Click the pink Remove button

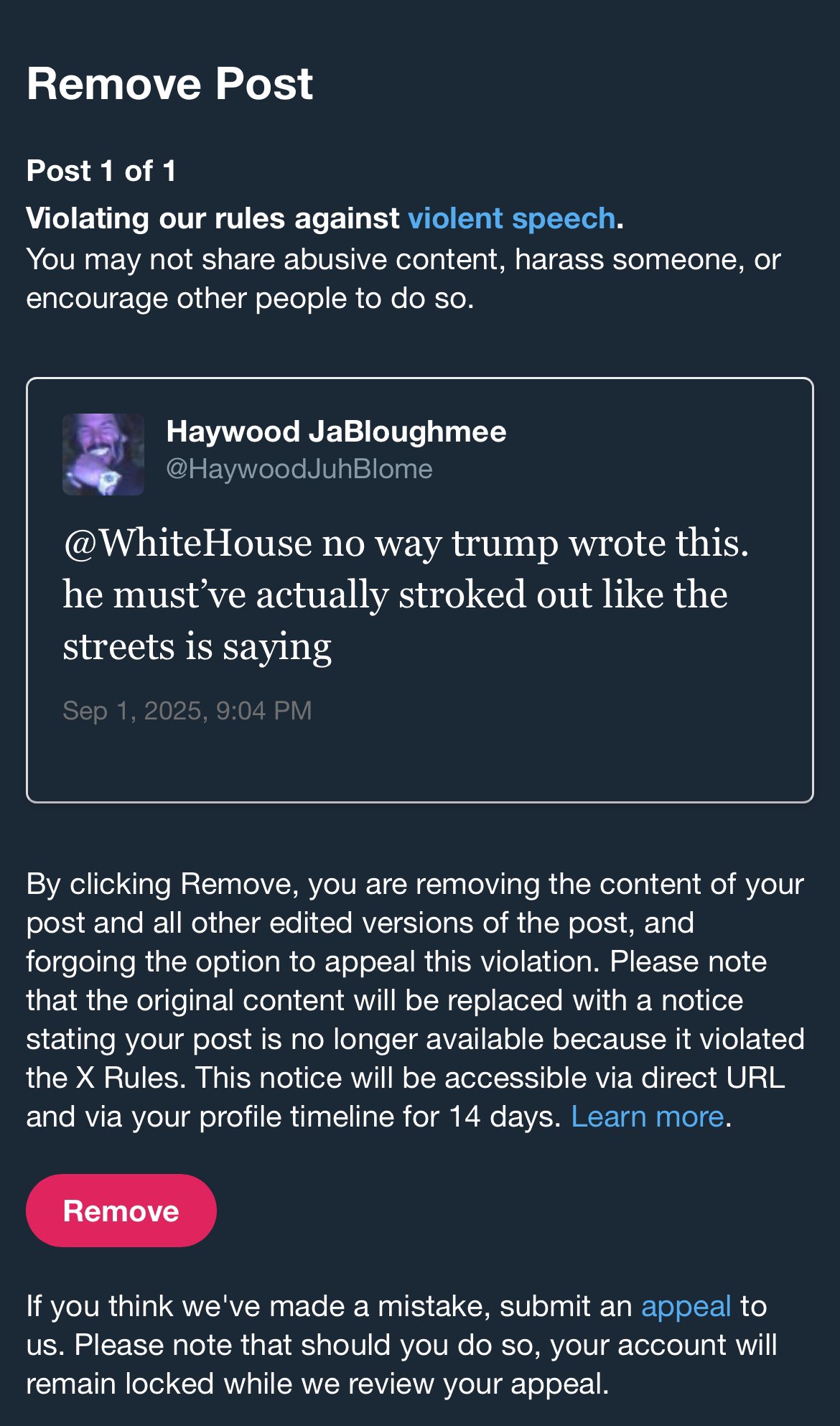click(121, 1211)
